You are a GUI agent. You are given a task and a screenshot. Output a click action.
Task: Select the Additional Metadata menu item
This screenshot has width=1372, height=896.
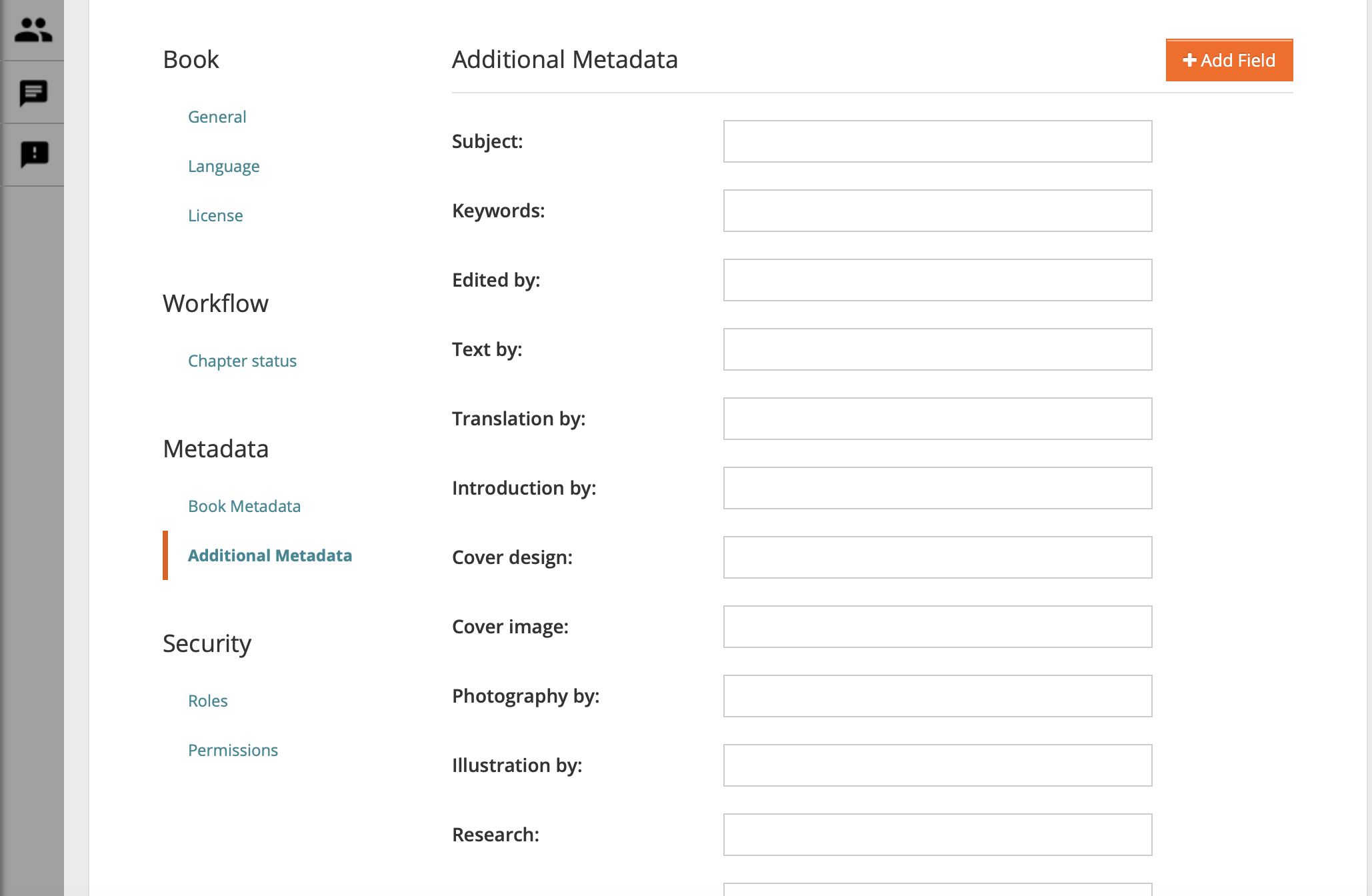click(270, 555)
